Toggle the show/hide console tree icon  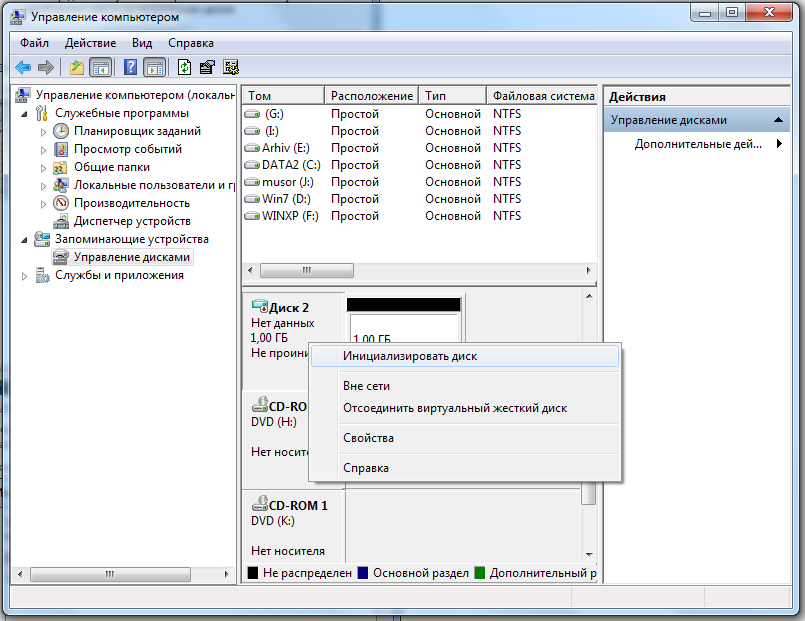(x=101, y=67)
